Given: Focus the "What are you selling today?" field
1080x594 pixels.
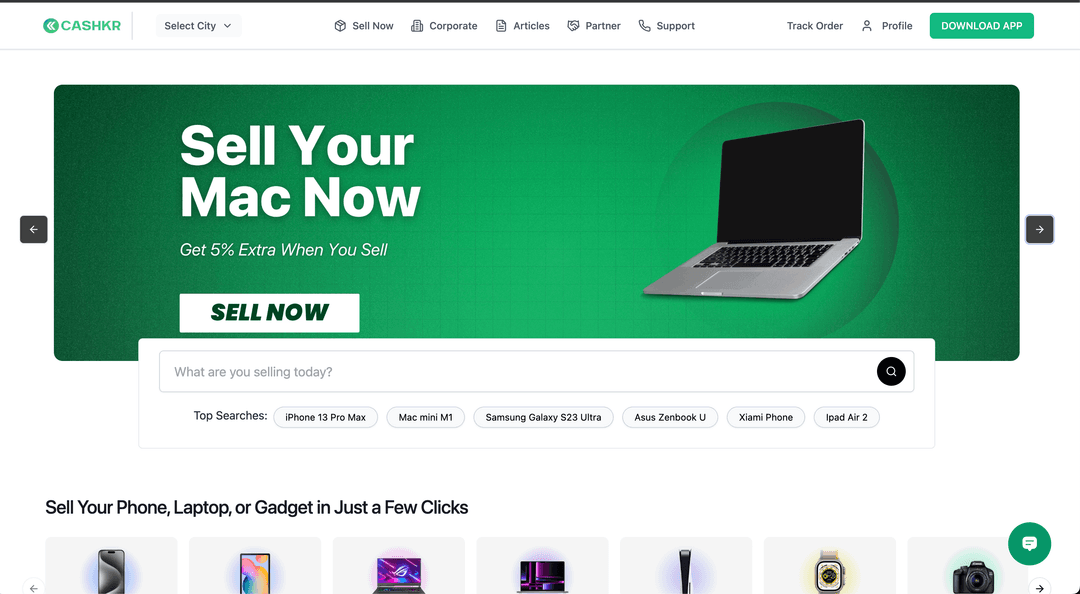Looking at the screenshot, I should [517, 371].
